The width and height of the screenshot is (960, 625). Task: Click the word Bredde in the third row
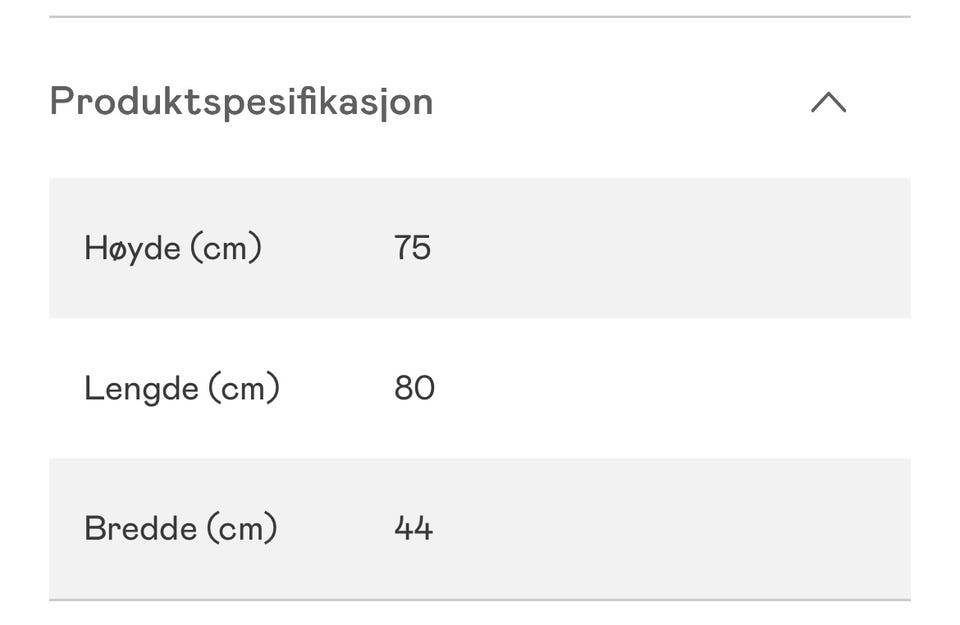(140, 528)
